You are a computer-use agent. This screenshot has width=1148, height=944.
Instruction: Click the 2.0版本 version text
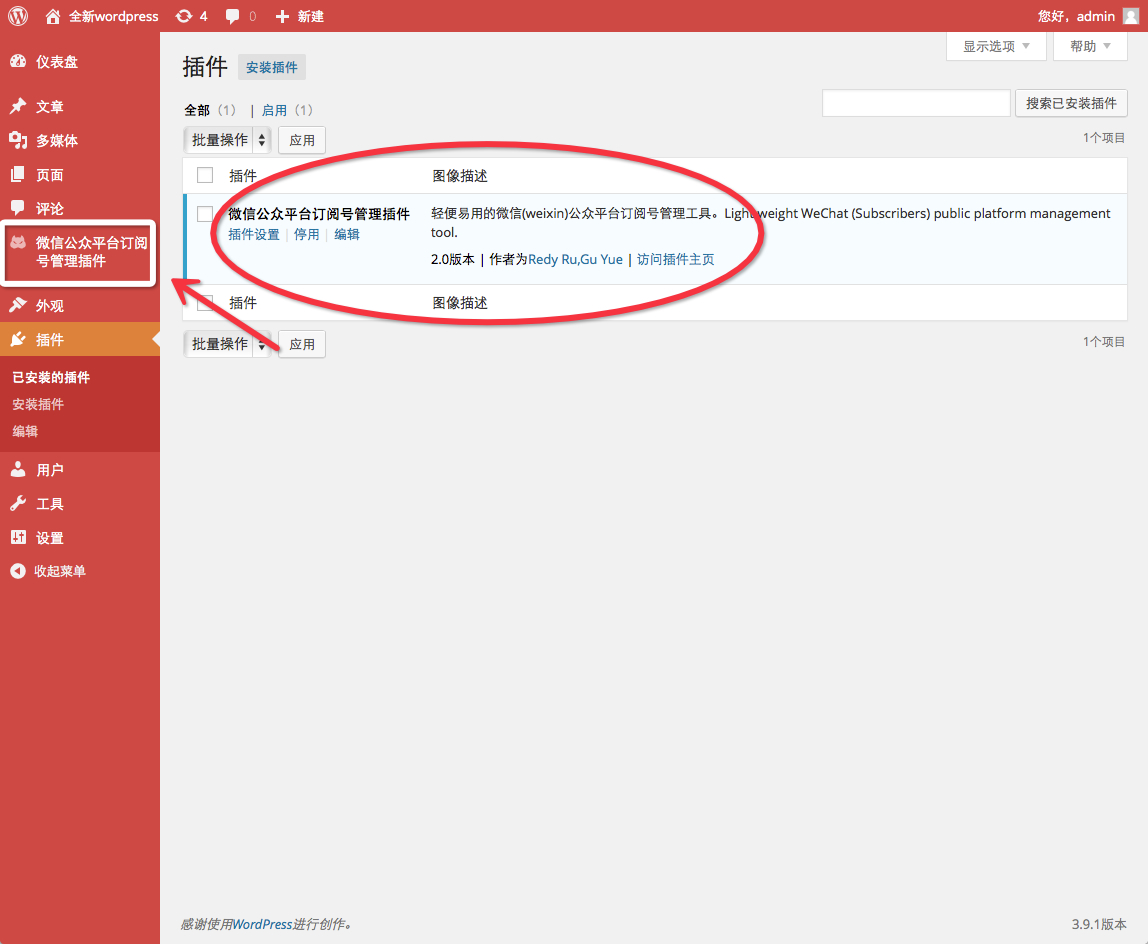452,259
